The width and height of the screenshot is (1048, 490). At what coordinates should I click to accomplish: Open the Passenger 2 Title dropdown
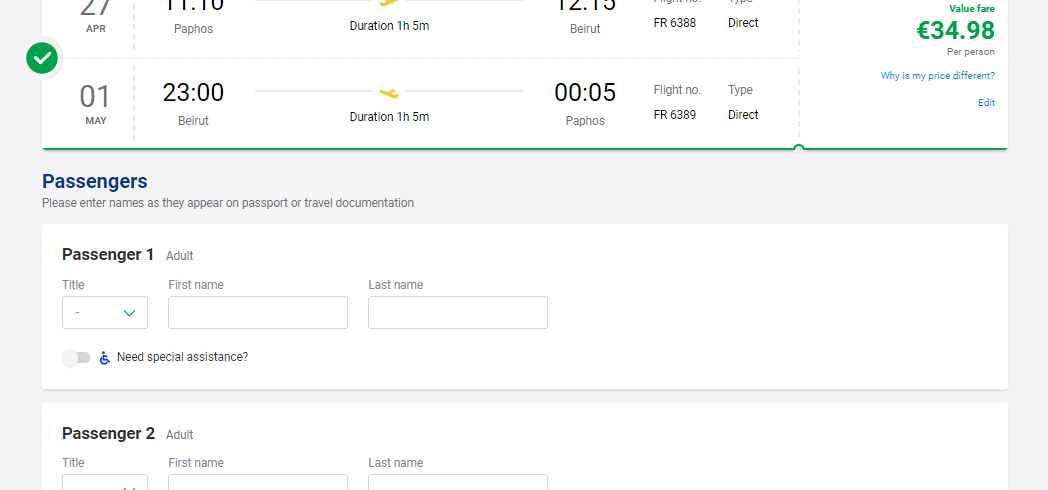click(x=105, y=482)
